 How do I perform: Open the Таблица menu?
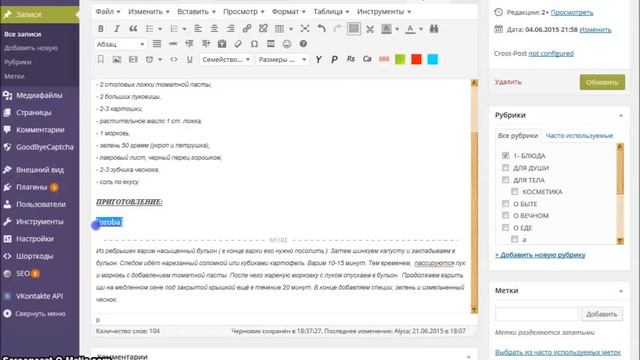(x=331, y=12)
